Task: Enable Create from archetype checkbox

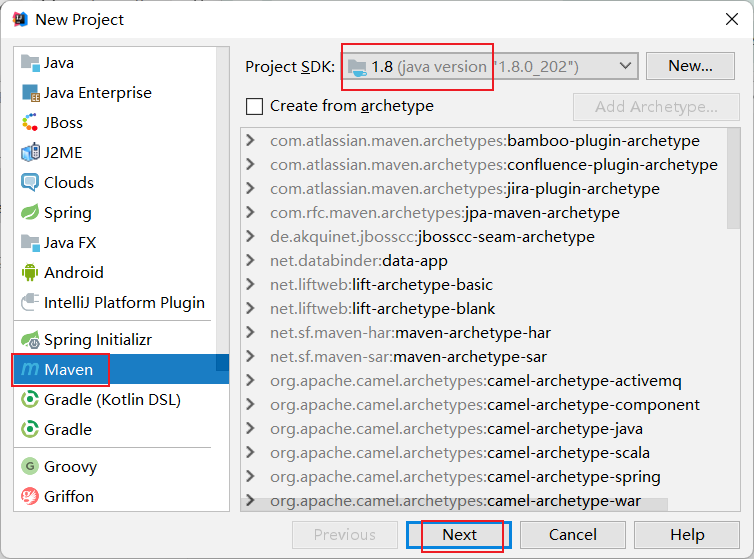Action: 254,106
